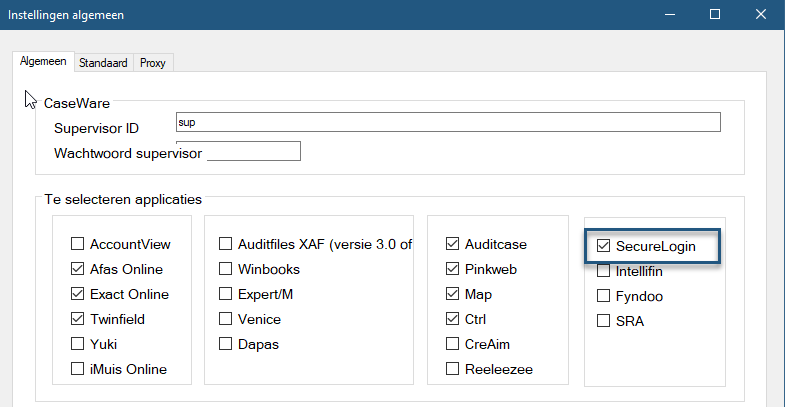
Task: Enable the AccountView checkbox
Action: [77, 244]
